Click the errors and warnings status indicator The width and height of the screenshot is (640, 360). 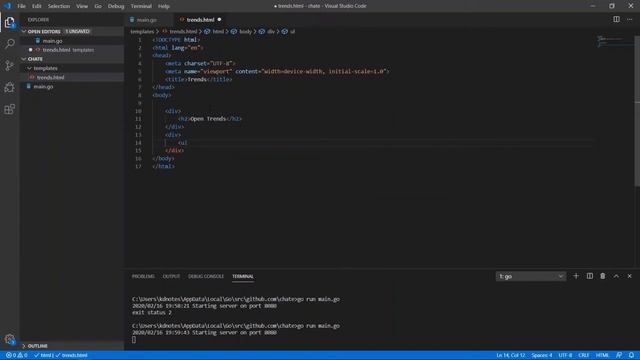(17, 356)
